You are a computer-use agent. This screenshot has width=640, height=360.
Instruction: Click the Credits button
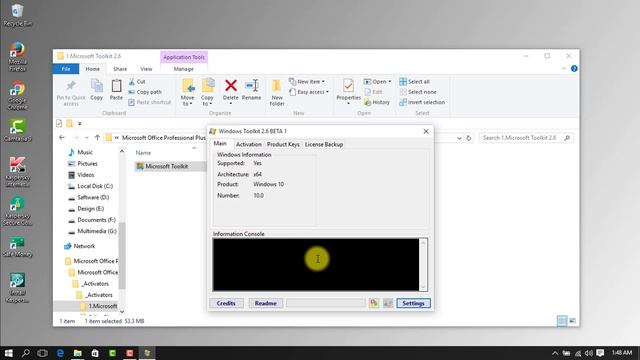226,303
